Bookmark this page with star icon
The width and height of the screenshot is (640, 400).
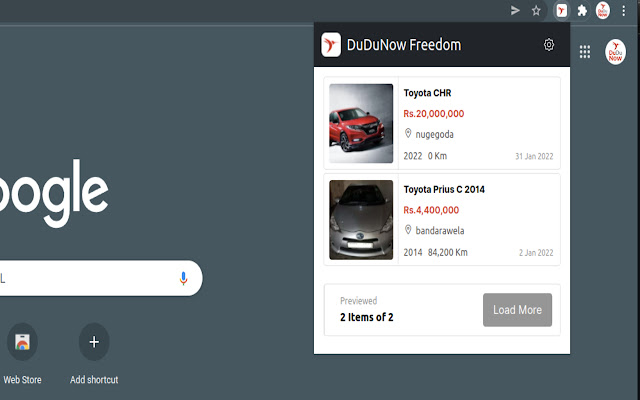pos(536,11)
